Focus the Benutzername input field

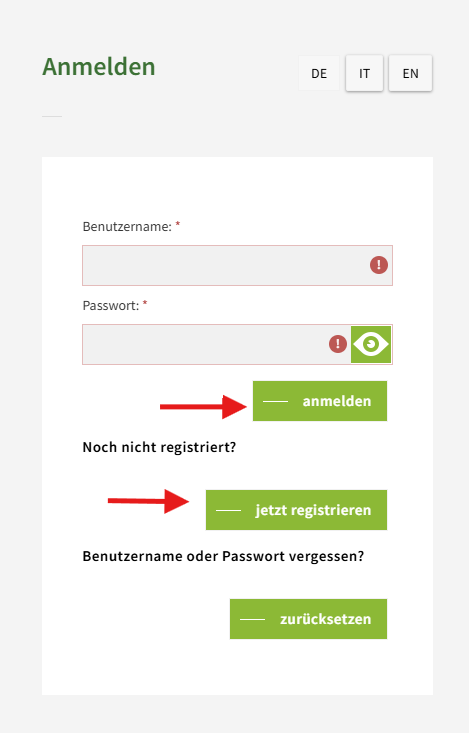point(238,265)
